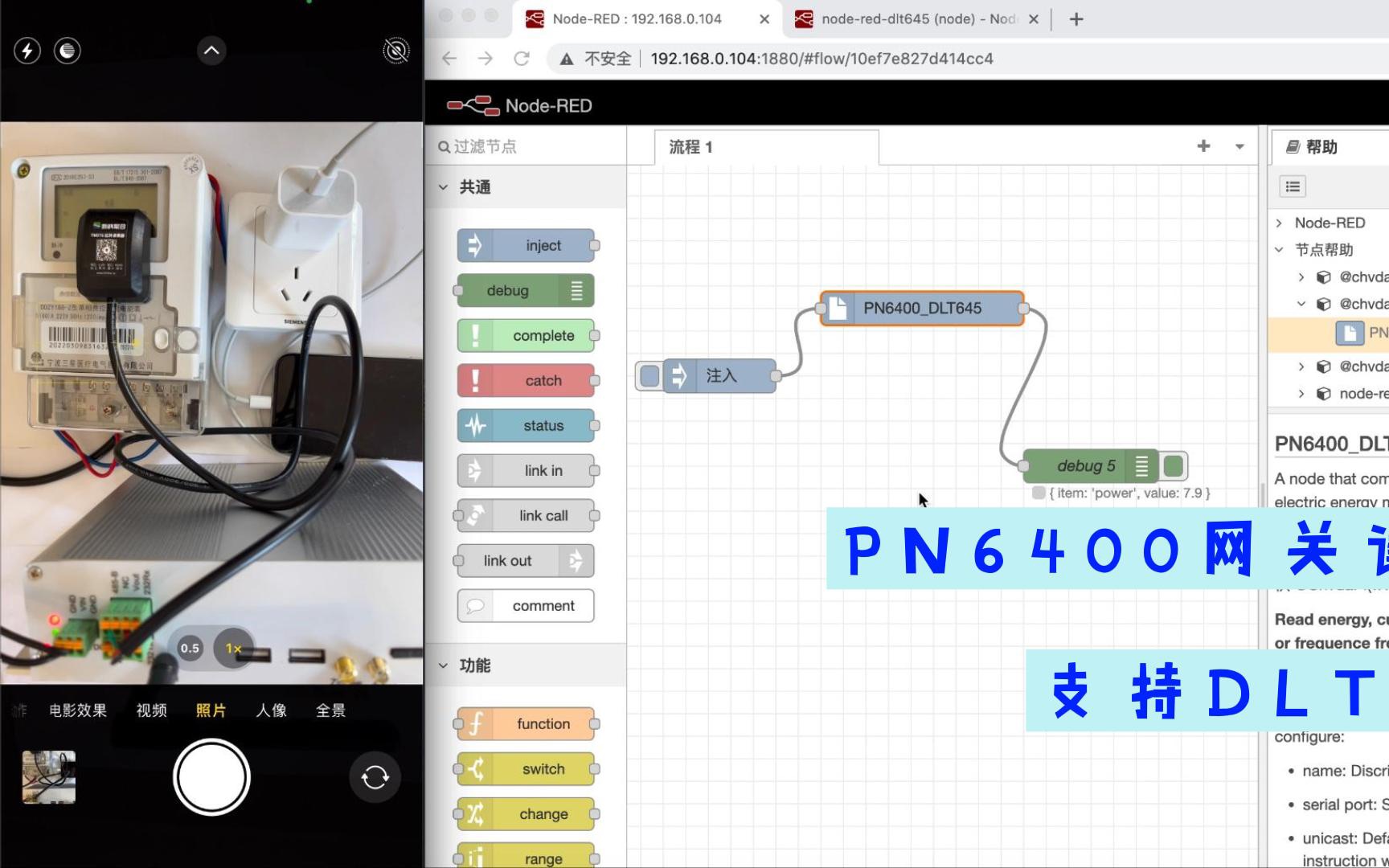Screen dimensions: 1389x868
Task: Select the debug palette node
Action: [x=527, y=291]
